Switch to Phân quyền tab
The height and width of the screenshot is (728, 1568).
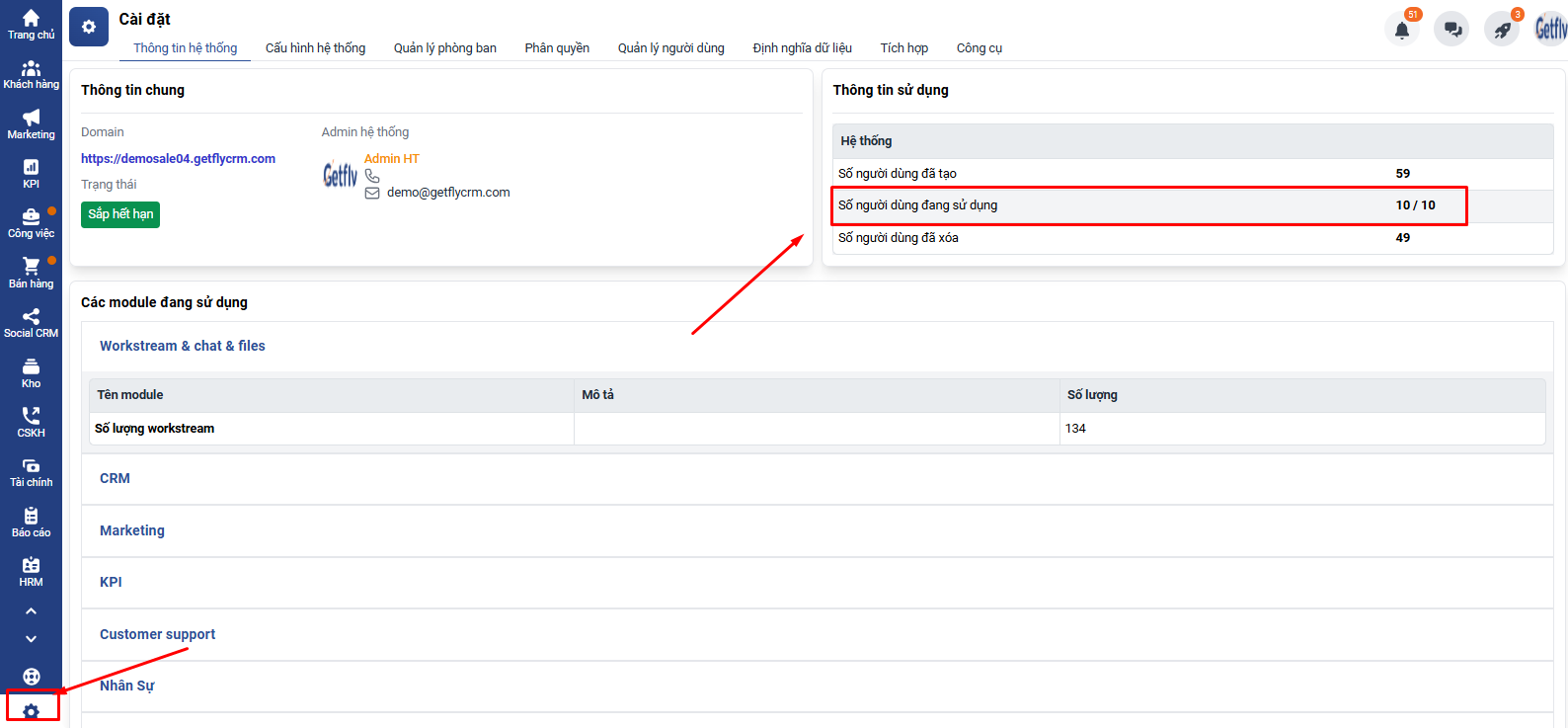557,48
